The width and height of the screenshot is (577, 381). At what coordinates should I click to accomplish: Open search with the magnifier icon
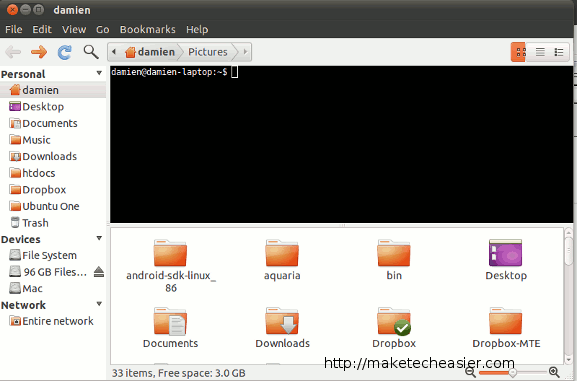click(x=91, y=52)
